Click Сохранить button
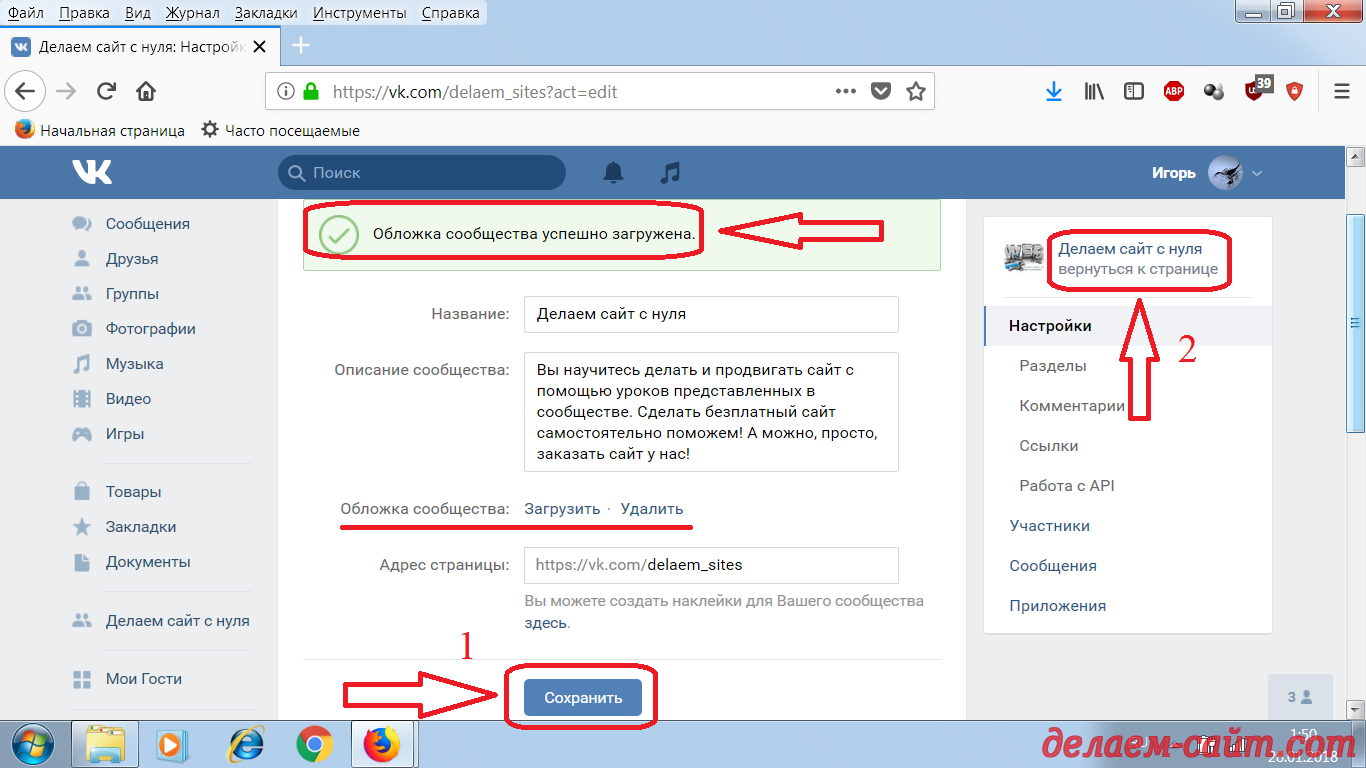 (x=583, y=698)
